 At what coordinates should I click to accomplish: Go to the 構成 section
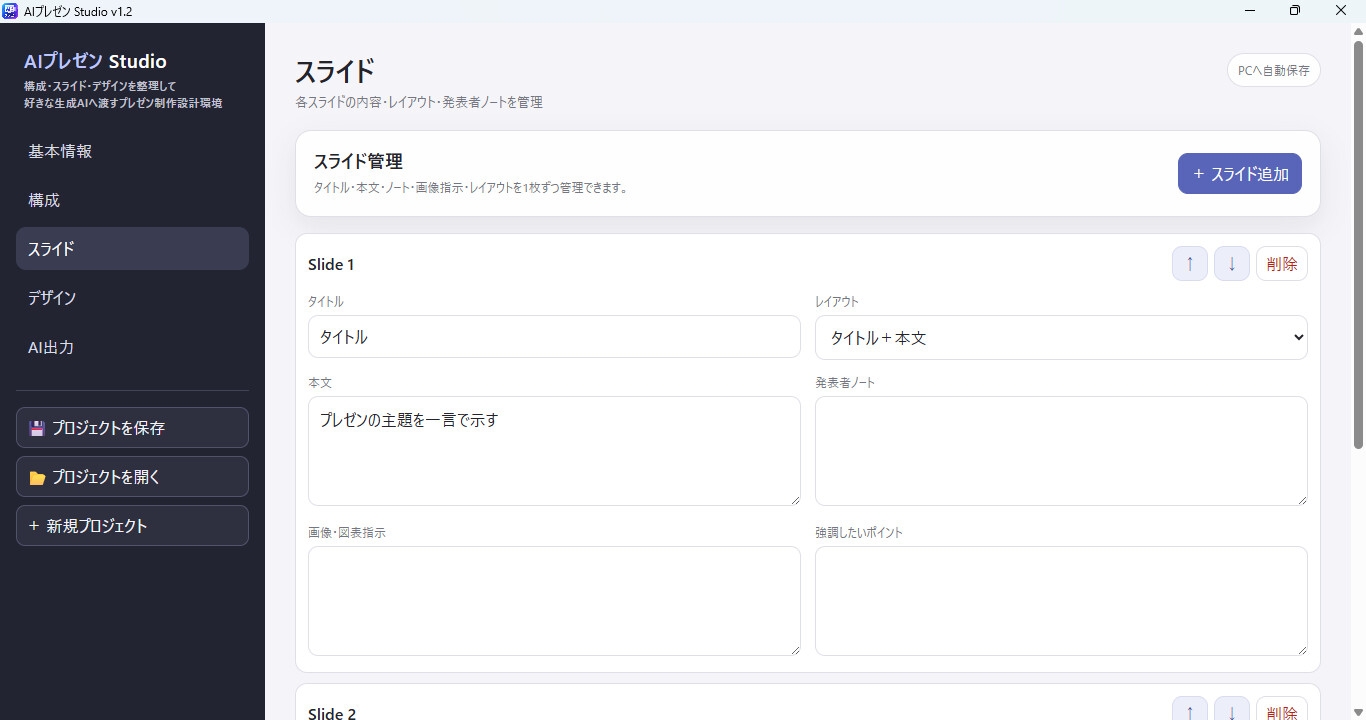point(132,200)
